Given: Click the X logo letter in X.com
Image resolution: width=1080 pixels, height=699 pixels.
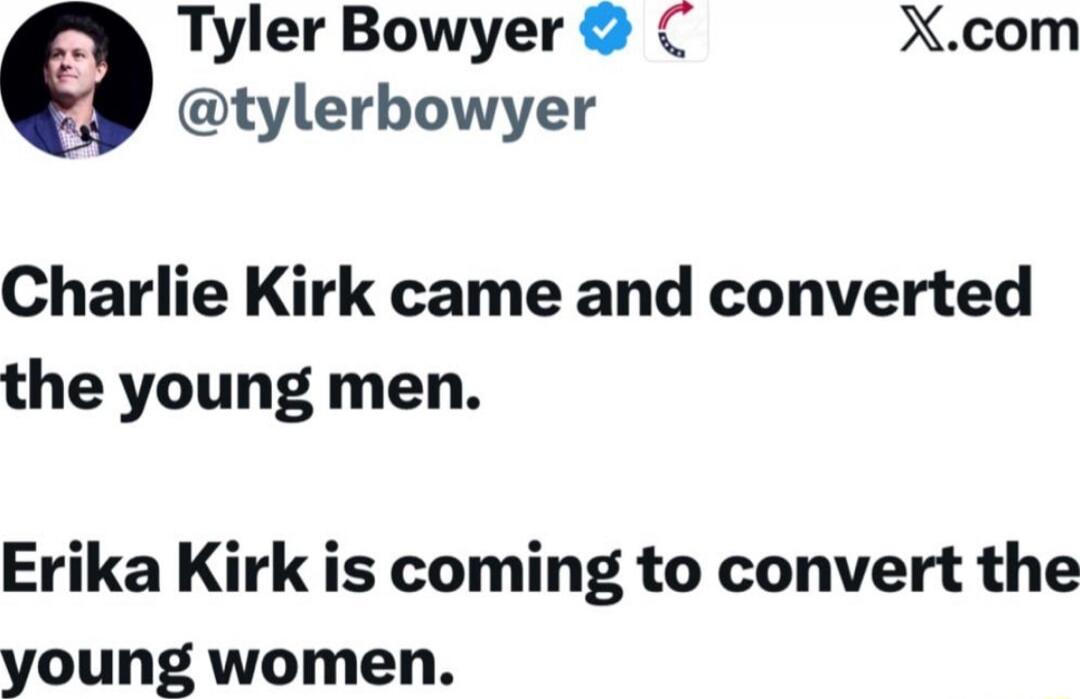Looking at the screenshot, I should [920, 35].
